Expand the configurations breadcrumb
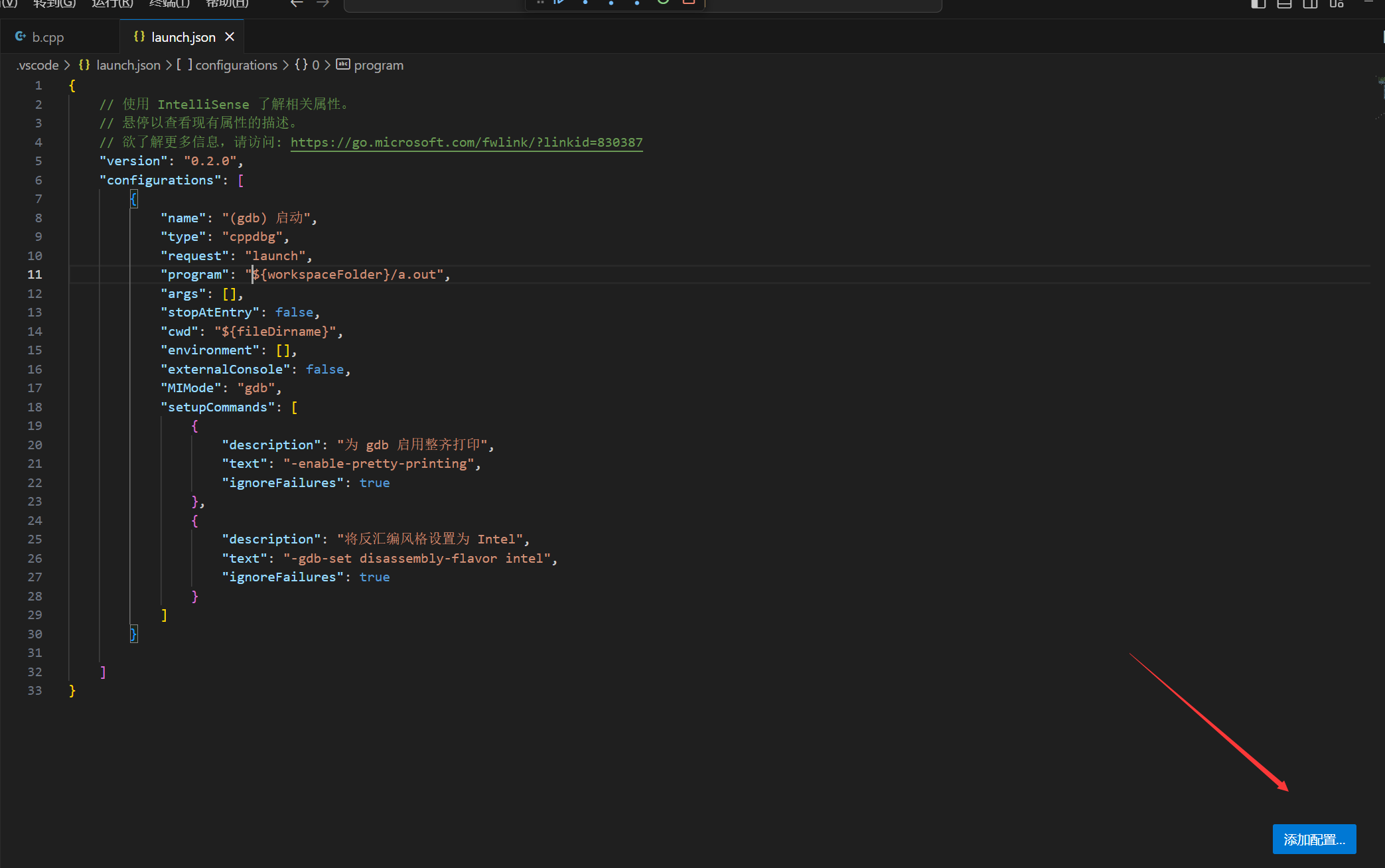This screenshot has height=868, width=1385. click(236, 65)
